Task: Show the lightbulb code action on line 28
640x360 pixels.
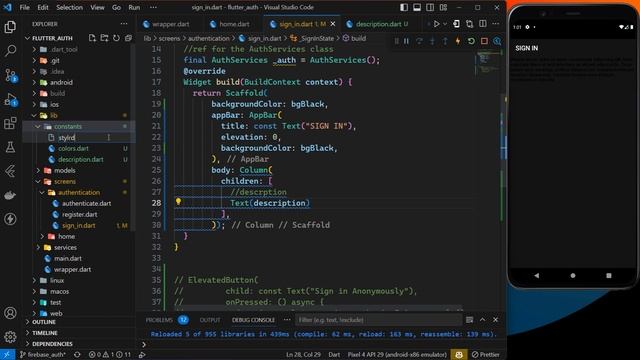Action: [x=178, y=201]
